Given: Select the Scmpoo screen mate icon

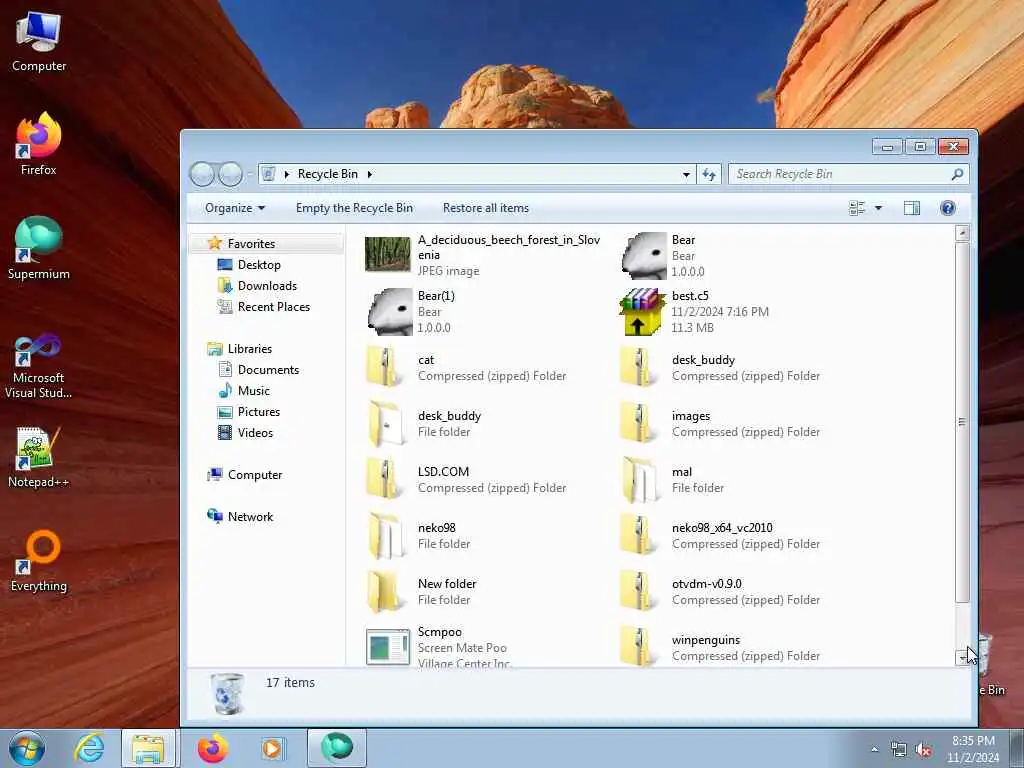Looking at the screenshot, I should (388, 647).
